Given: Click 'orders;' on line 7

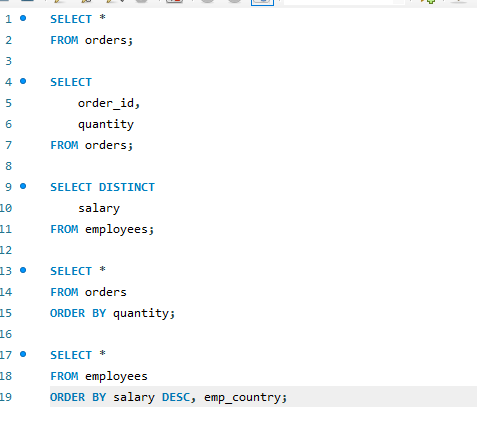Looking at the screenshot, I should coord(109,145).
